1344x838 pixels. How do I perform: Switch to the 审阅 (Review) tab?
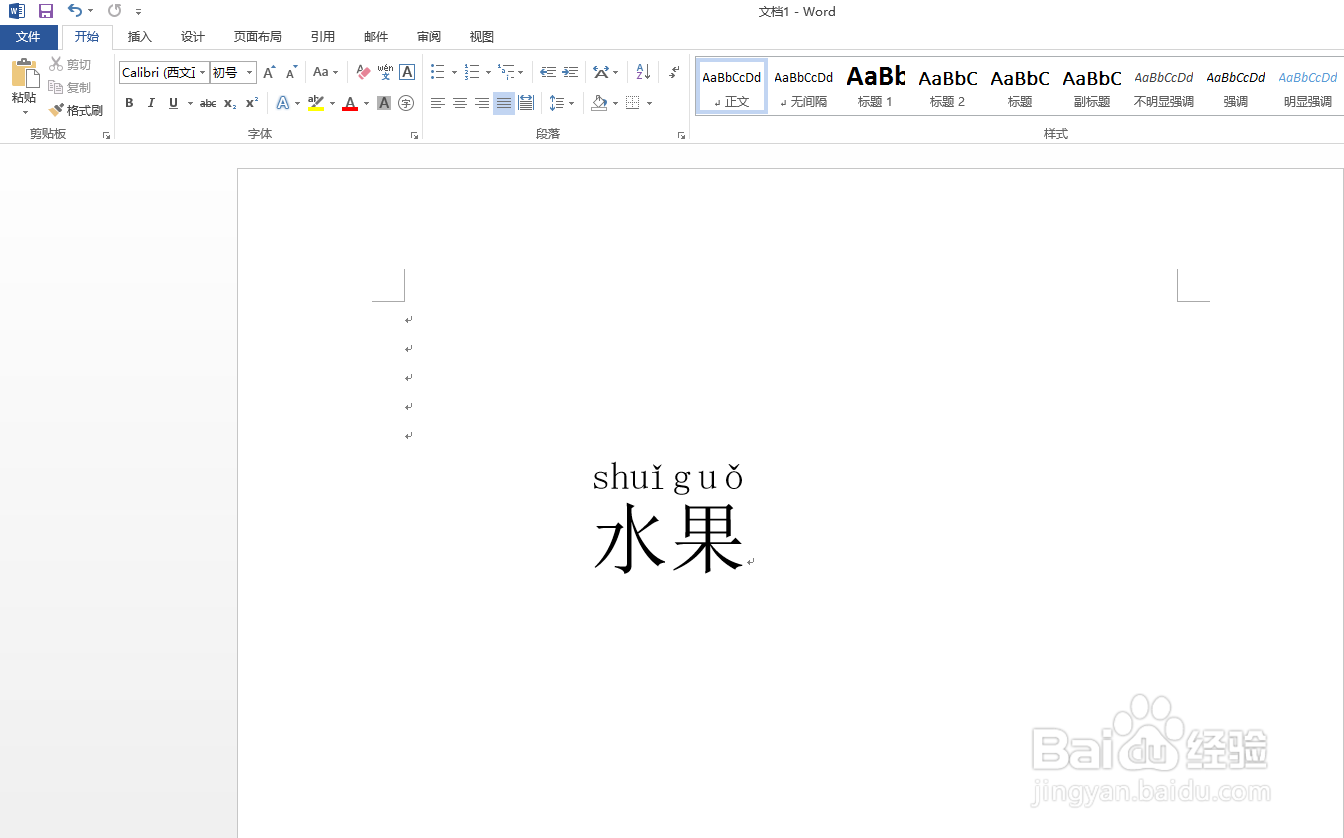pos(429,37)
